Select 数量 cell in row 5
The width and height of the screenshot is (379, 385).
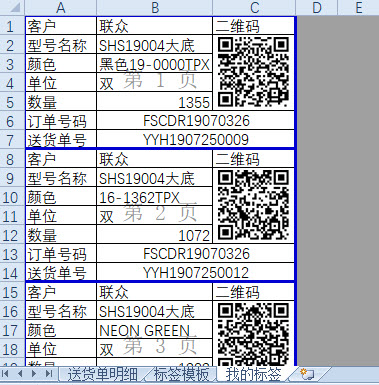pyautogui.click(x=61, y=102)
